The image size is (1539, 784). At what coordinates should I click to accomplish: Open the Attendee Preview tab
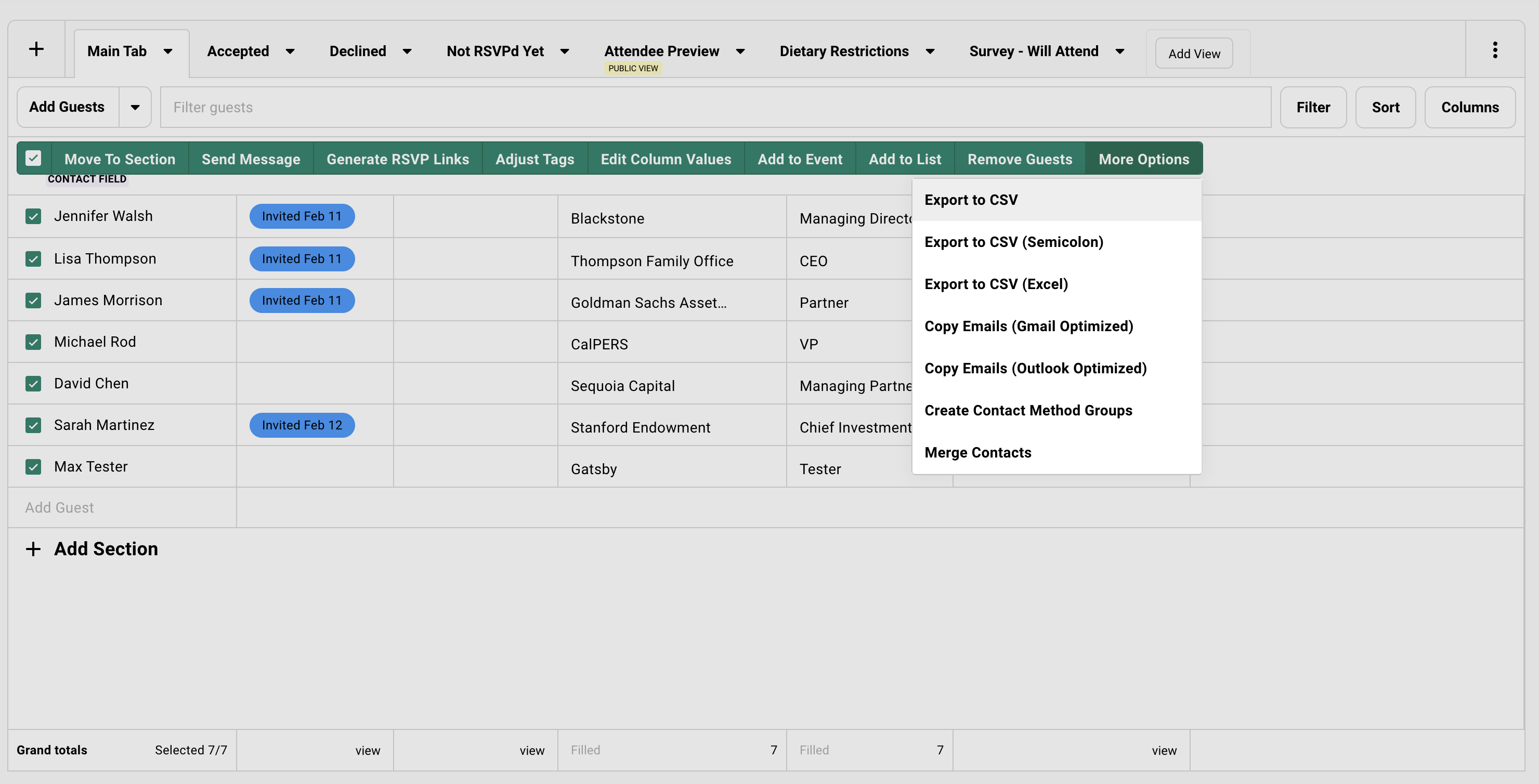[661, 51]
